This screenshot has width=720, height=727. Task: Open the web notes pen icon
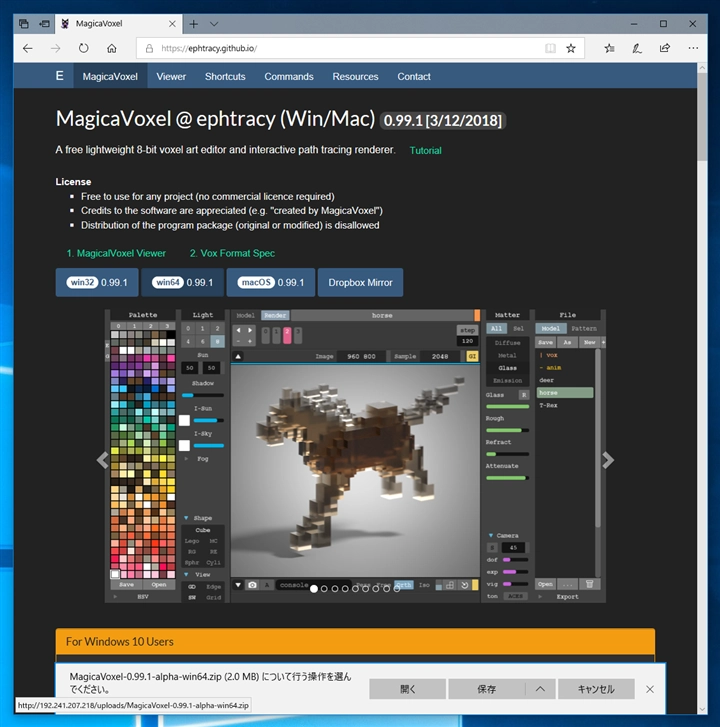click(x=637, y=48)
